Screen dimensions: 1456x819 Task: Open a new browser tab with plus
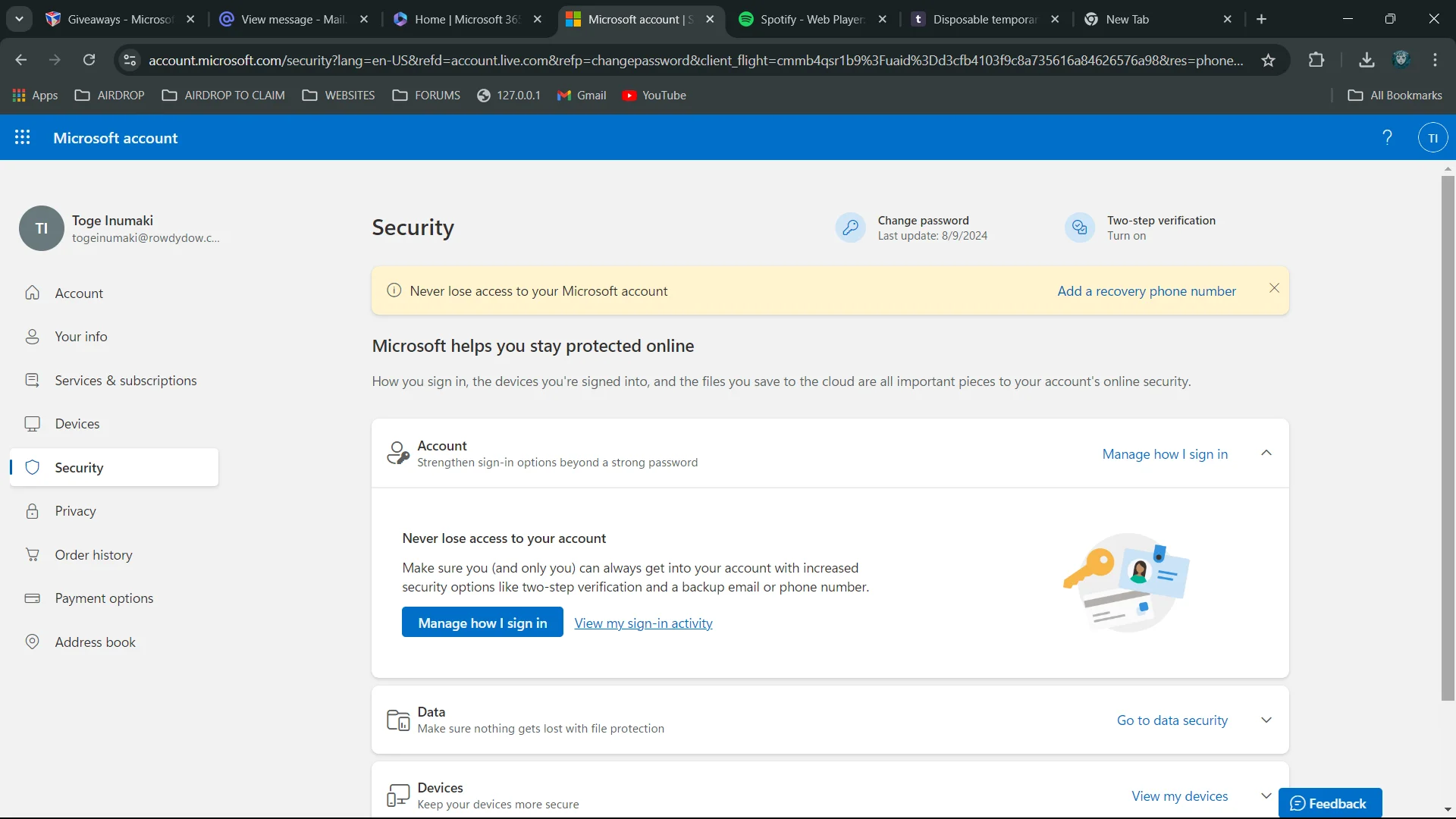(1262, 19)
